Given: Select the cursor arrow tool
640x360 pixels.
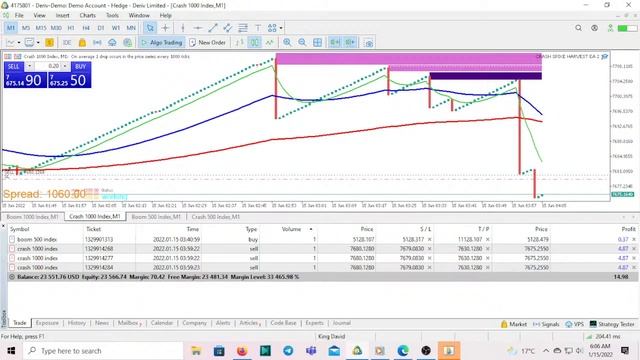Looking at the screenshot, I should [x=150, y=28].
